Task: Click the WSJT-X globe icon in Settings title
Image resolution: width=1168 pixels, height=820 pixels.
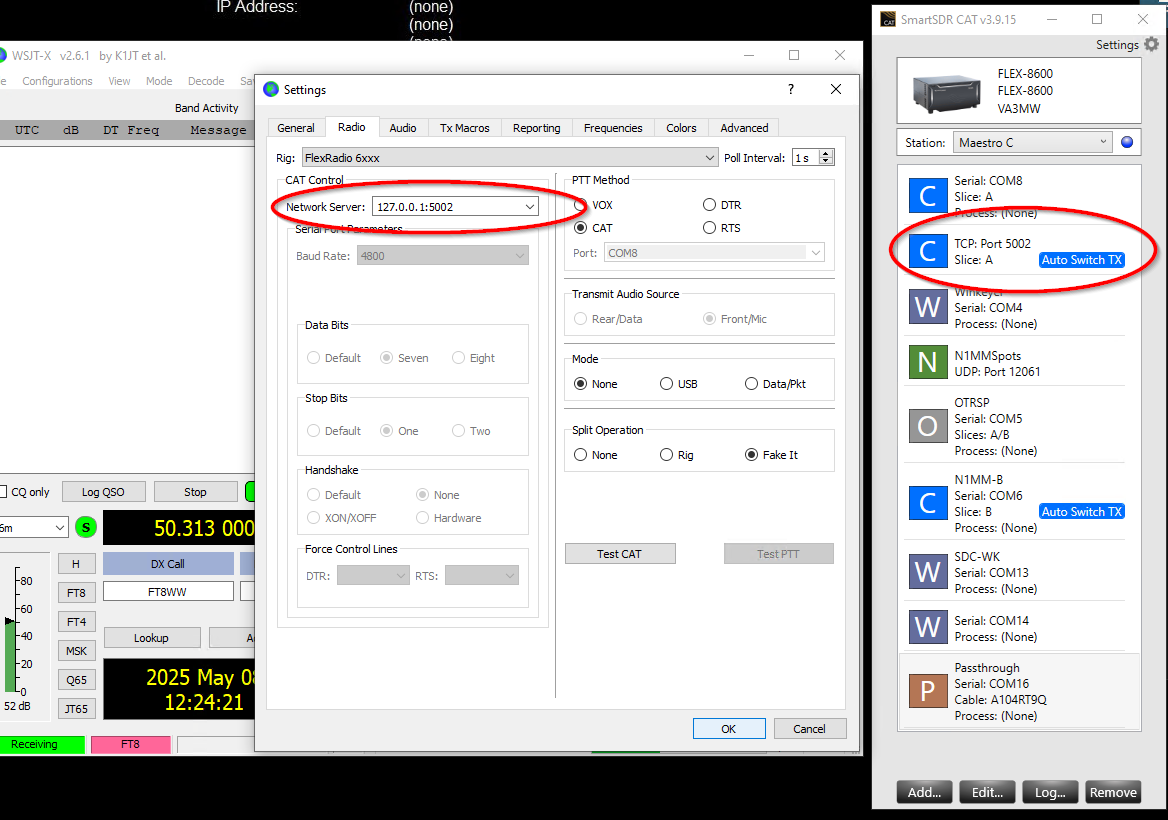Action: (271, 89)
